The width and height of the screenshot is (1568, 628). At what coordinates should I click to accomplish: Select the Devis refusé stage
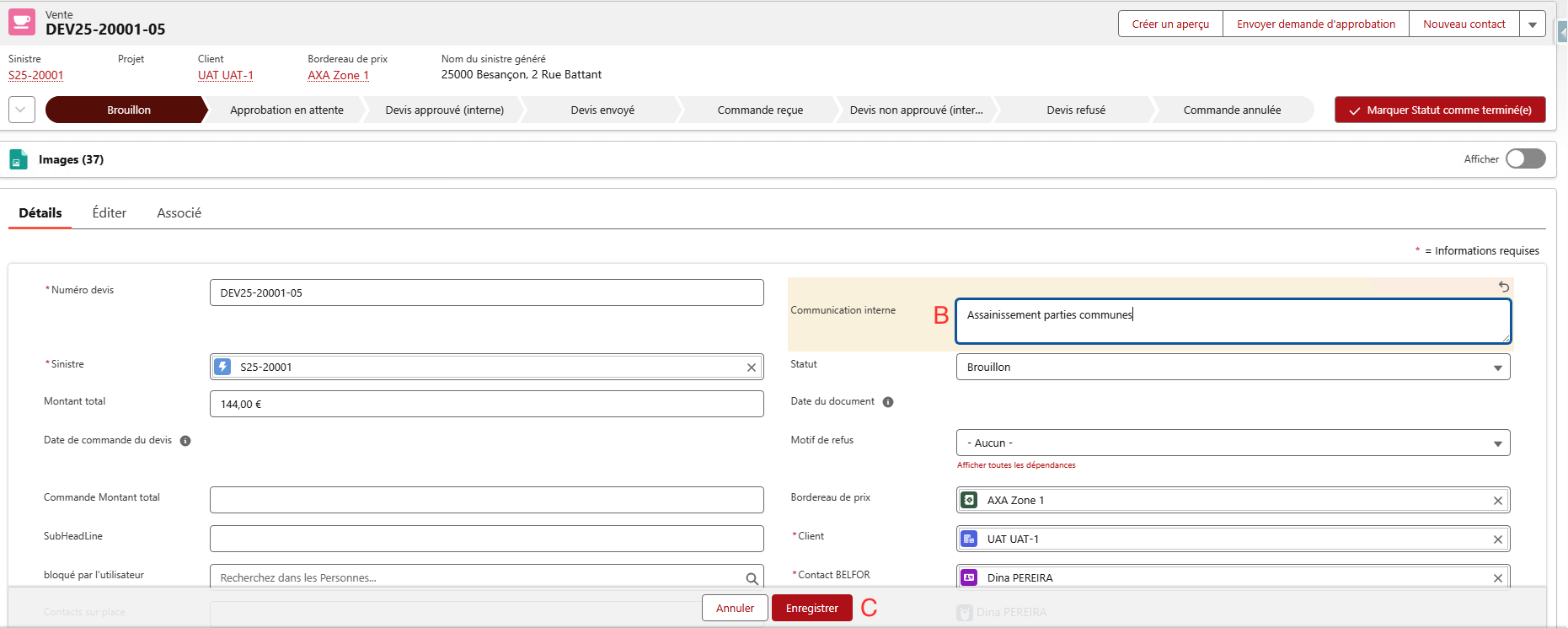click(x=1076, y=110)
